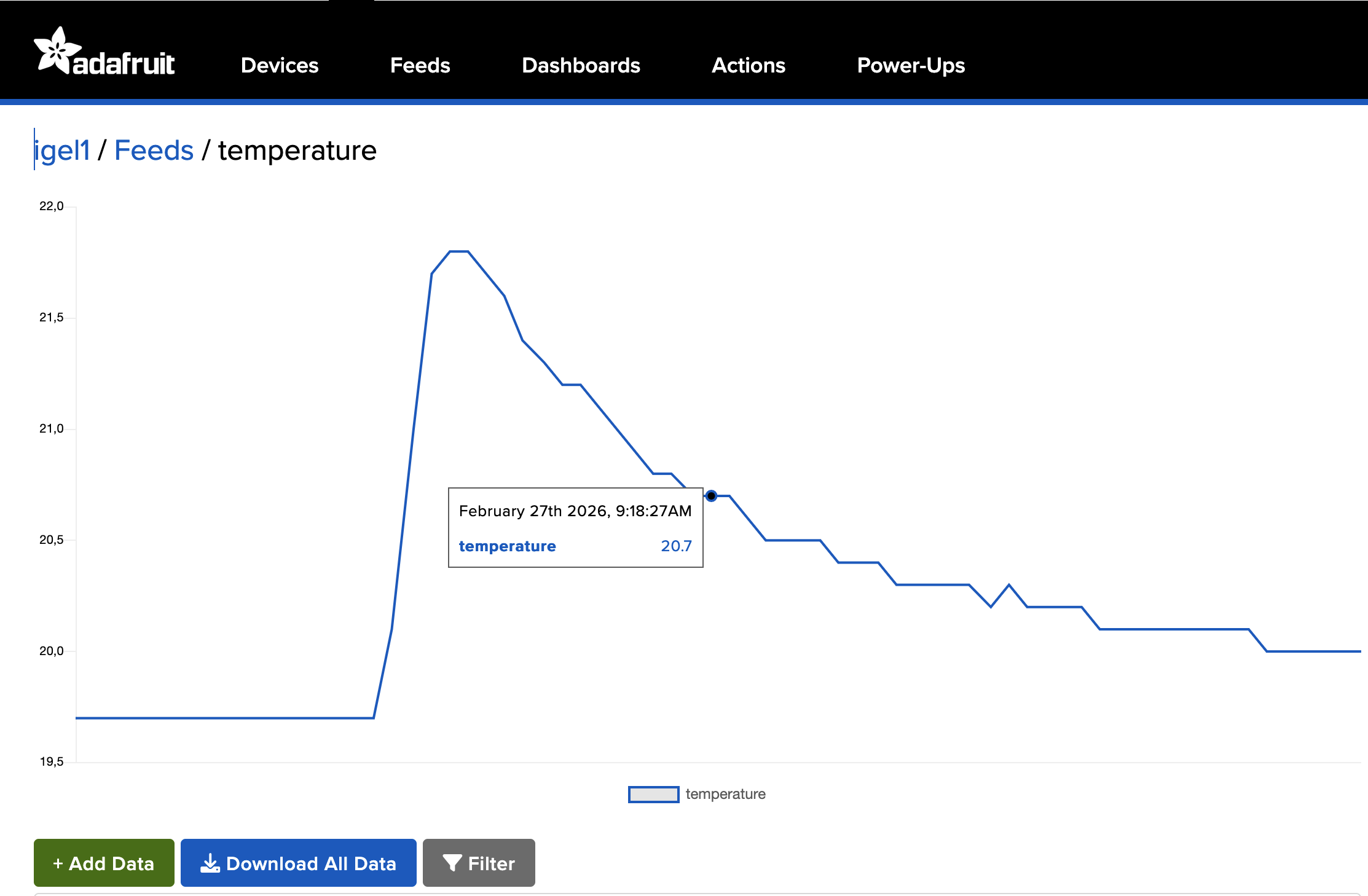Image resolution: width=1368 pixels, height=896 pixels.
Task: Click the highlighted data point at 20.7
Action: 711,496
